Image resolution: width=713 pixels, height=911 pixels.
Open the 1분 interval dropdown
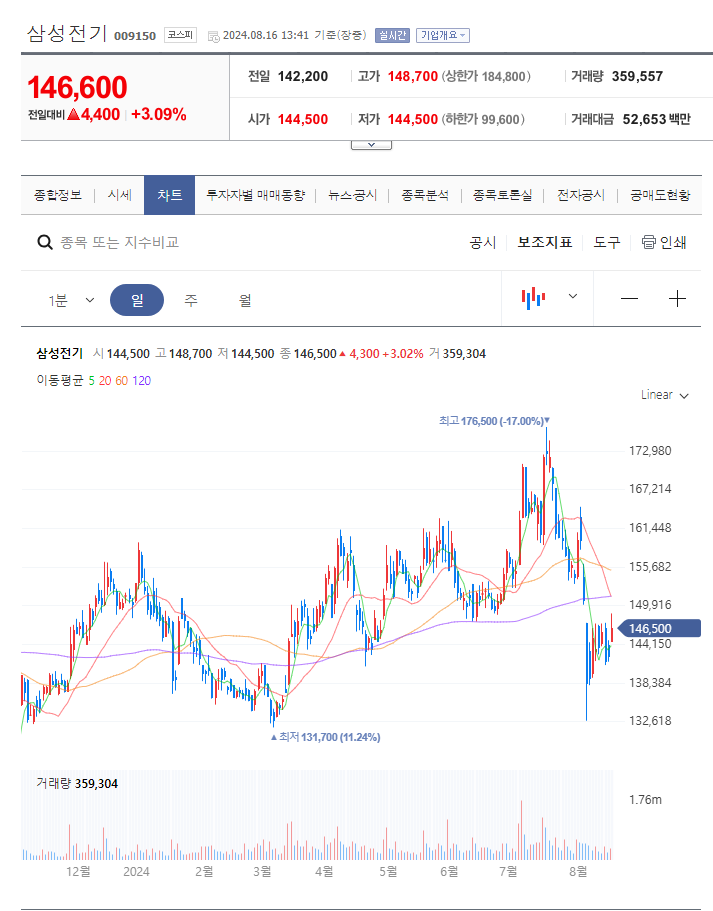71,300
